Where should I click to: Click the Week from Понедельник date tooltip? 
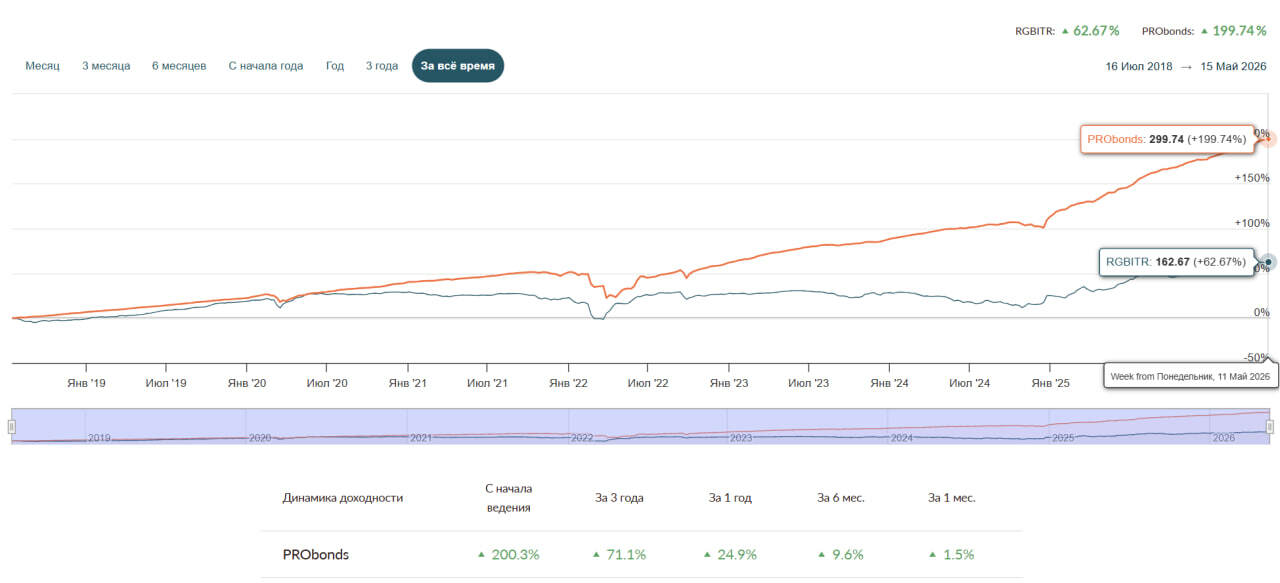point(1192,377)
